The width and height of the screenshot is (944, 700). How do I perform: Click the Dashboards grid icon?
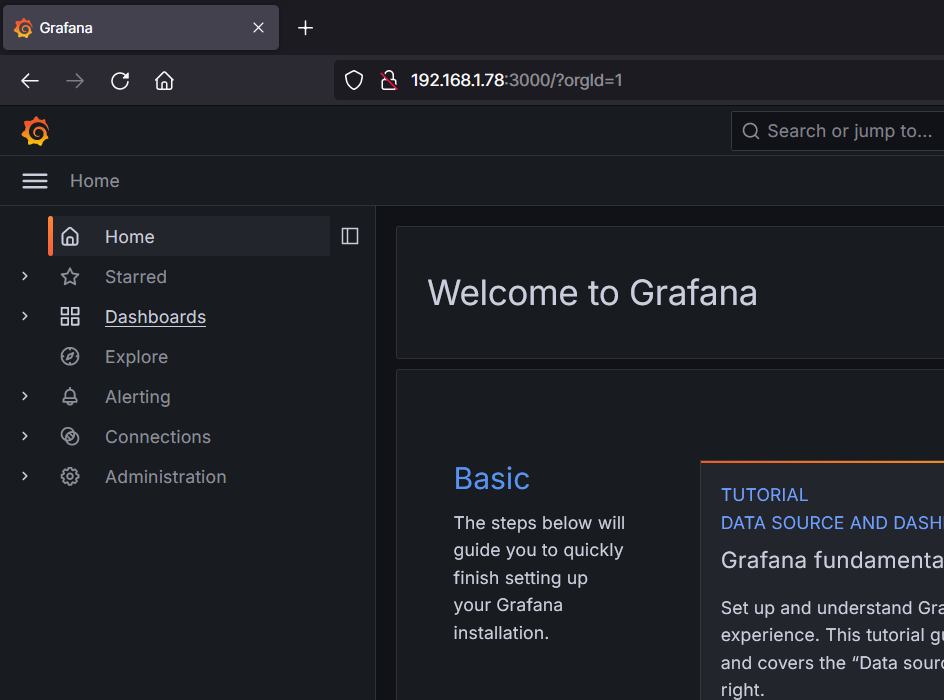pyautogui.click(x=70, y=317)
